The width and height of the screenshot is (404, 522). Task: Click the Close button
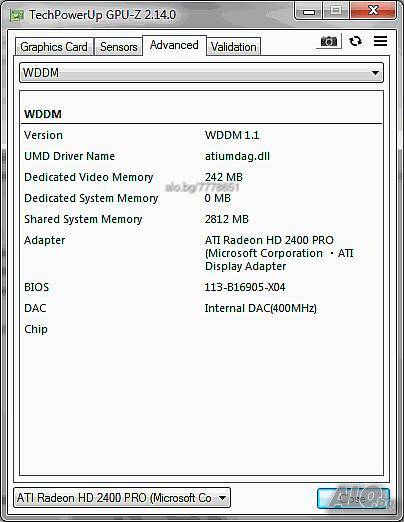[353, 498]
